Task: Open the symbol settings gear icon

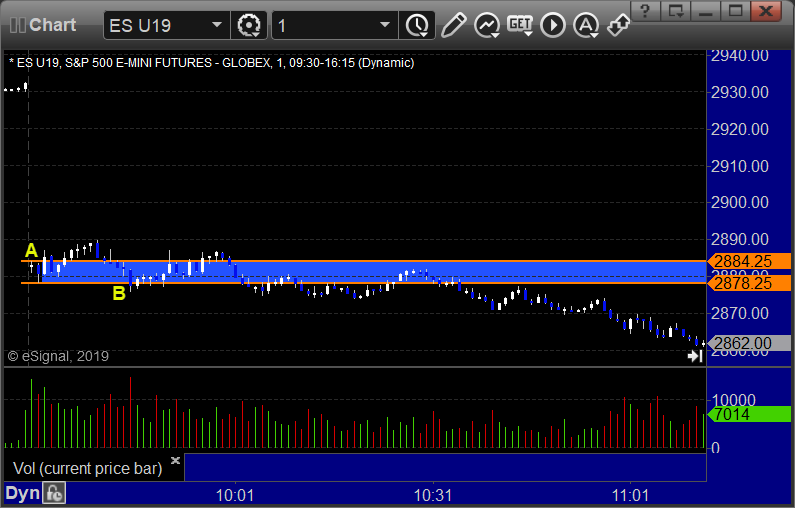Action: point(249,25)
